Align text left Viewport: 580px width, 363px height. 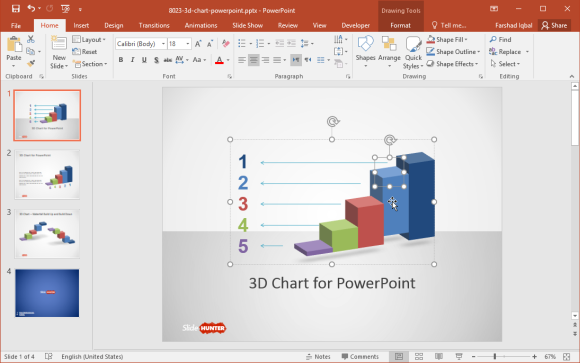pyautogui.click(x=242, y=60)
